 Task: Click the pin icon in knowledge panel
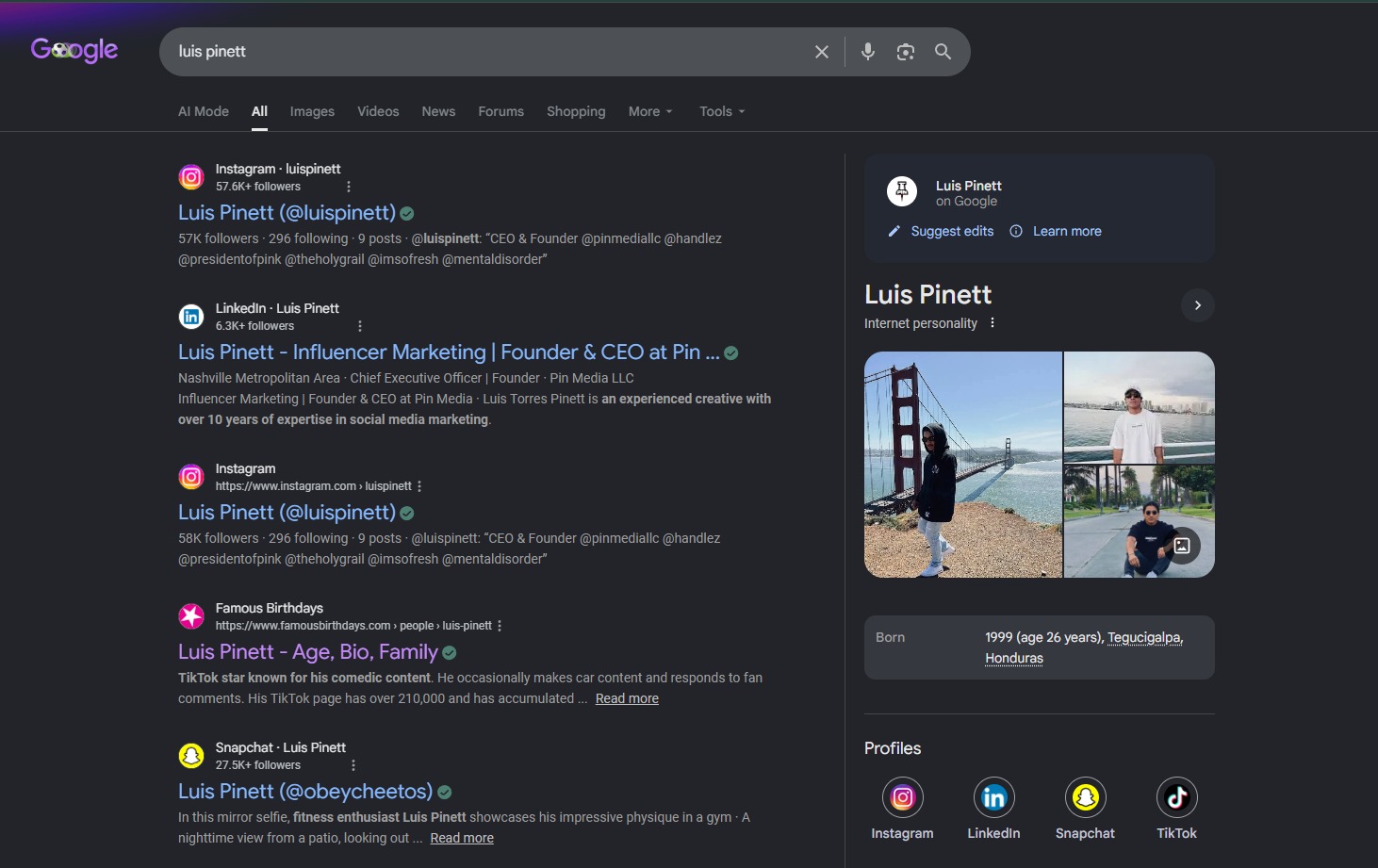pyautogui.click(x=902, y=191)
